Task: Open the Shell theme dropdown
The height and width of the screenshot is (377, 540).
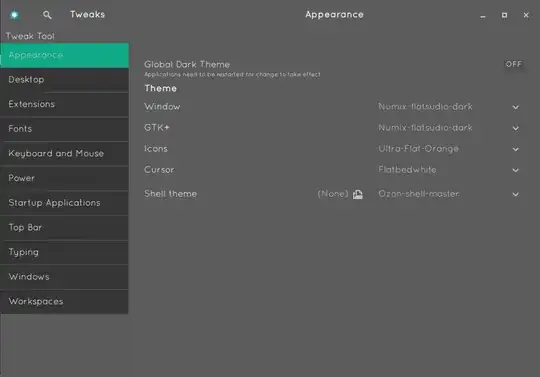Action: pyautogui.click(x=449, y=194)
